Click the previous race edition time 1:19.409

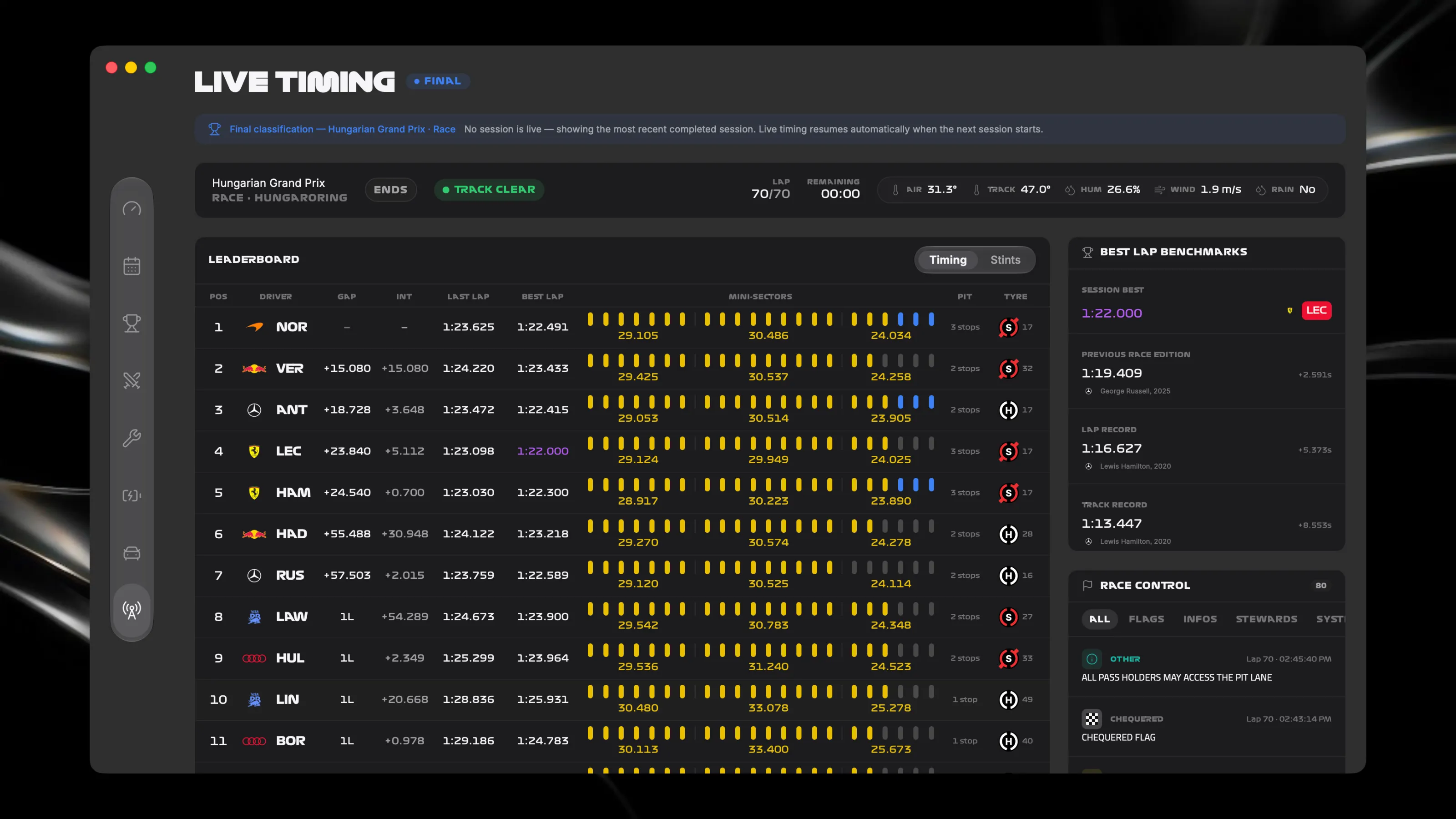pos(1112,374)
